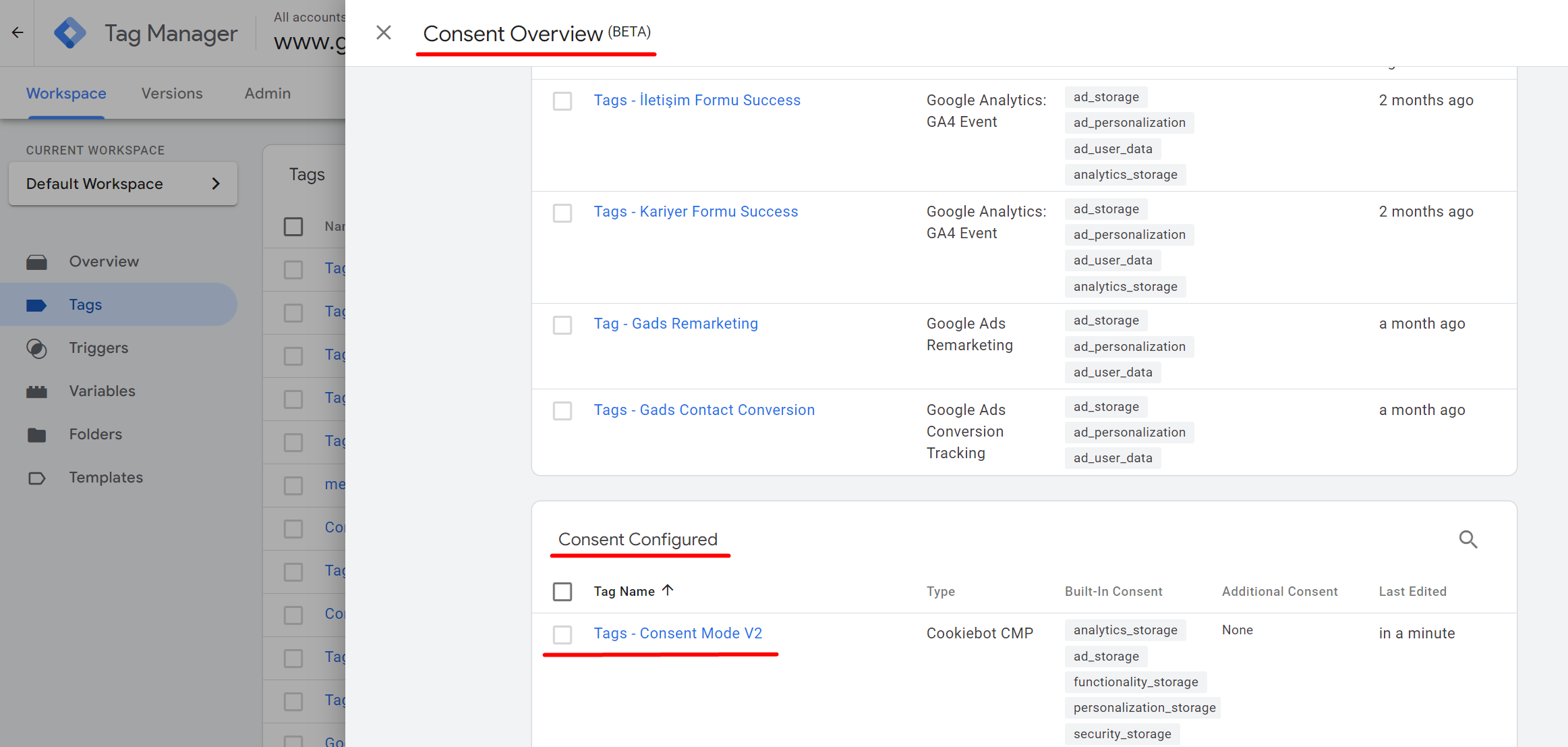Open Templates section in sidebar
This screenshot has height=747, width=1568.
point(106,477)
